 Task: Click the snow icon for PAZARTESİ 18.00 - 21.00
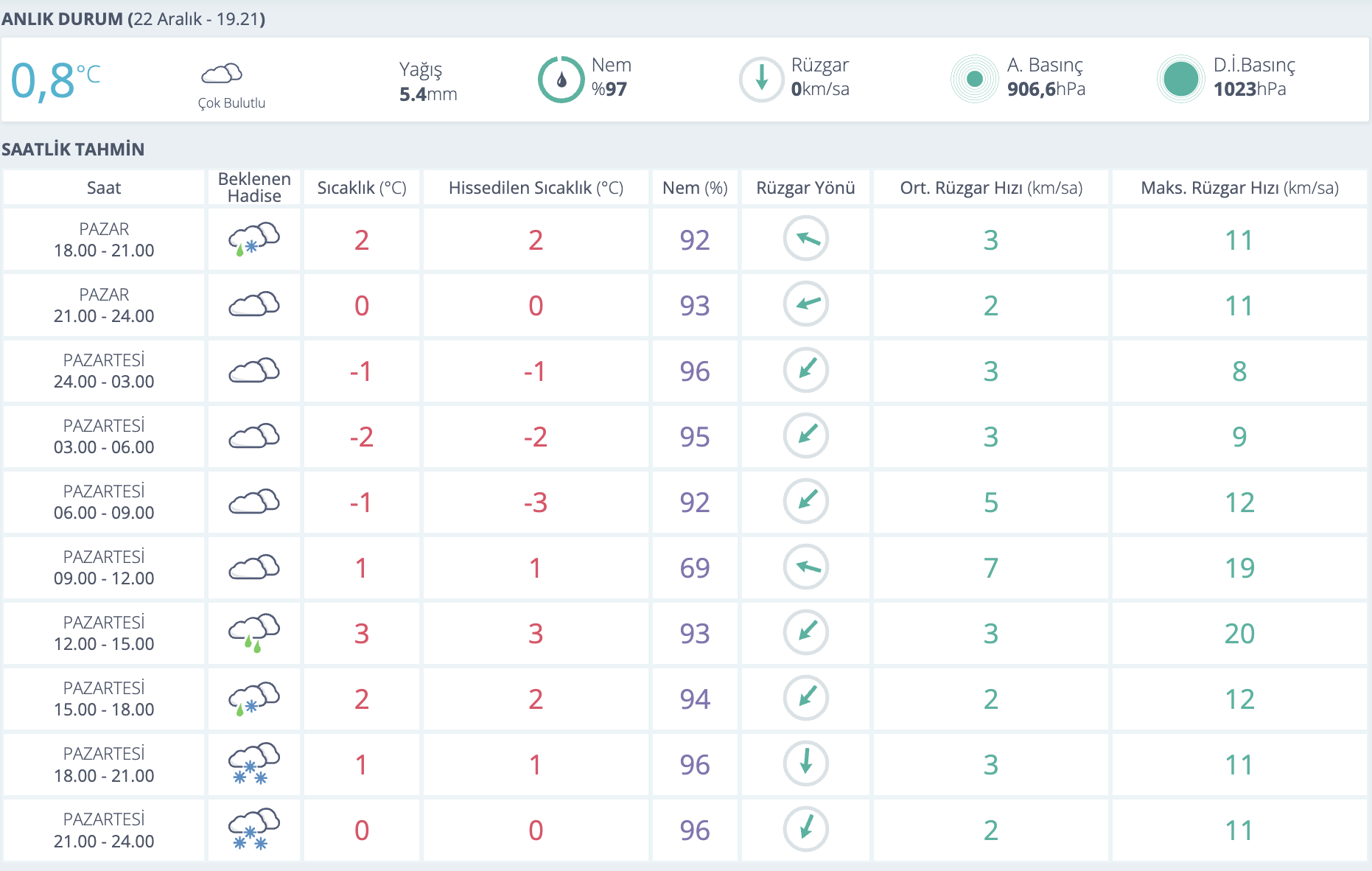pyautogui.click(x=254, y=763)
